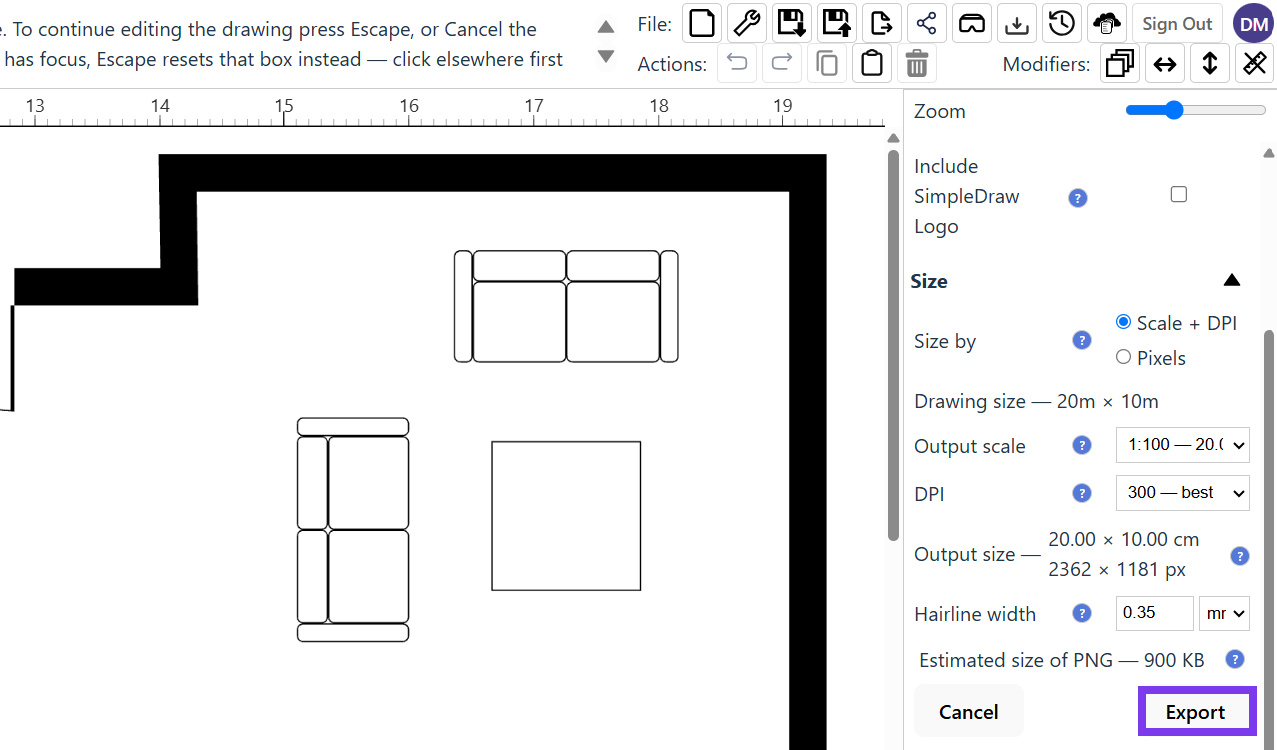
Task: Click the export file icon
Action: [x=882, y=23]
